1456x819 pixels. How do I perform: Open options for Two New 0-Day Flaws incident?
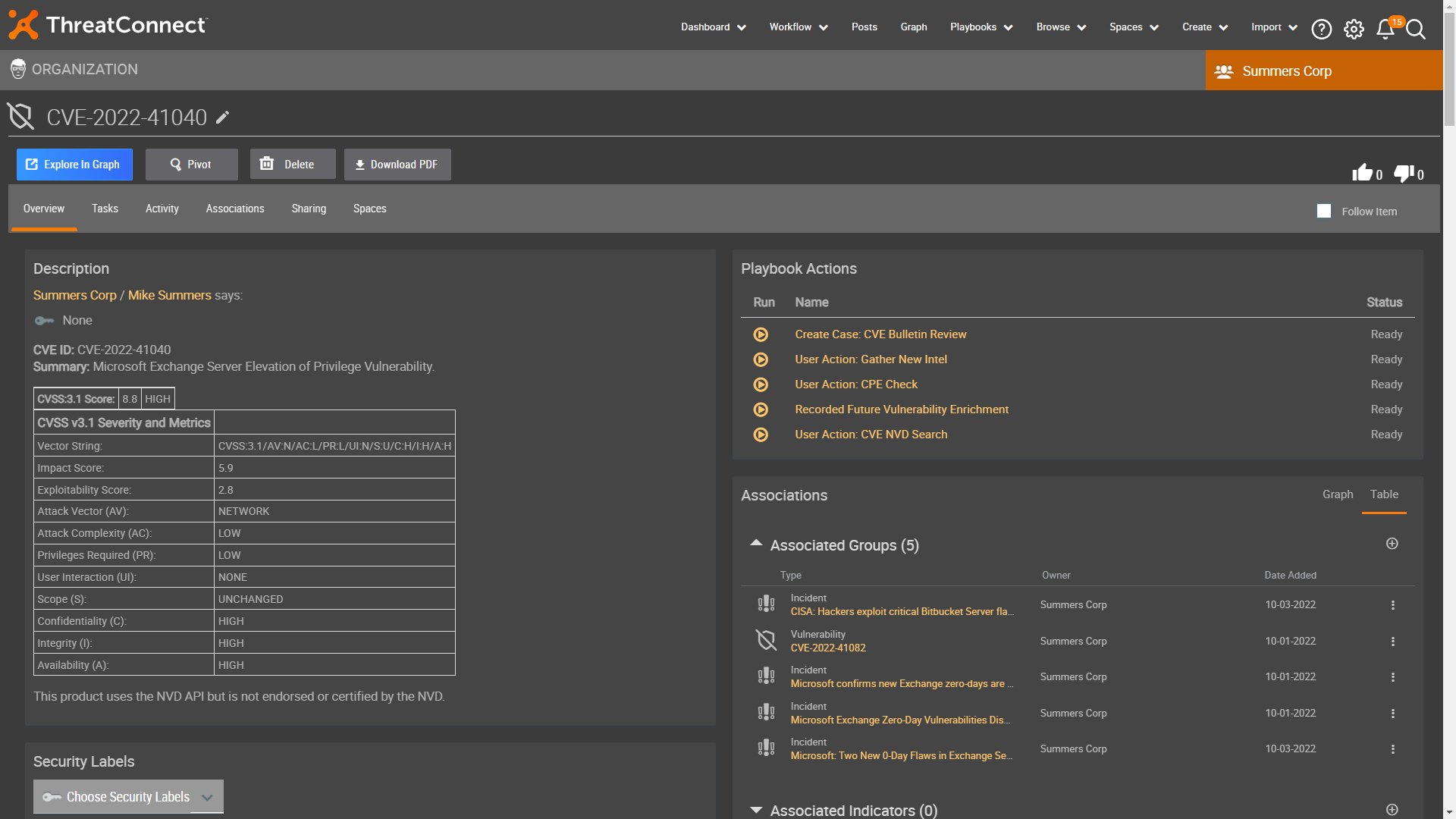point(1393,749)
